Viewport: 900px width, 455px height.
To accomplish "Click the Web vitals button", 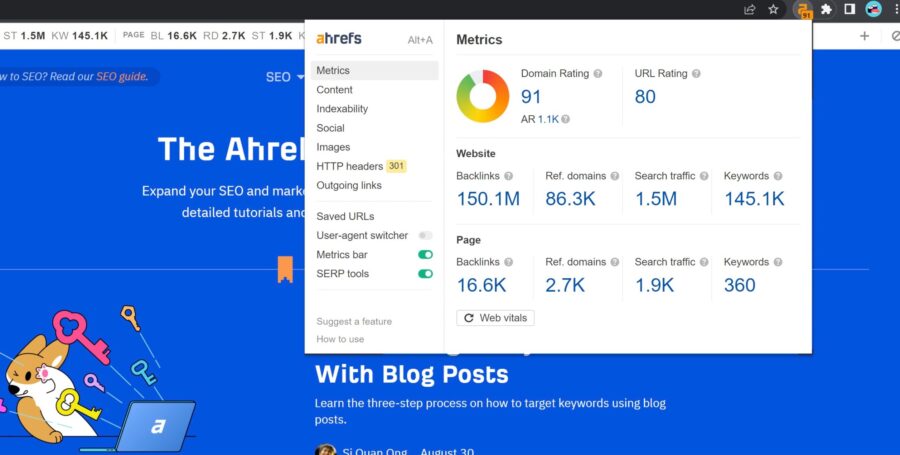I will point(495,318).
